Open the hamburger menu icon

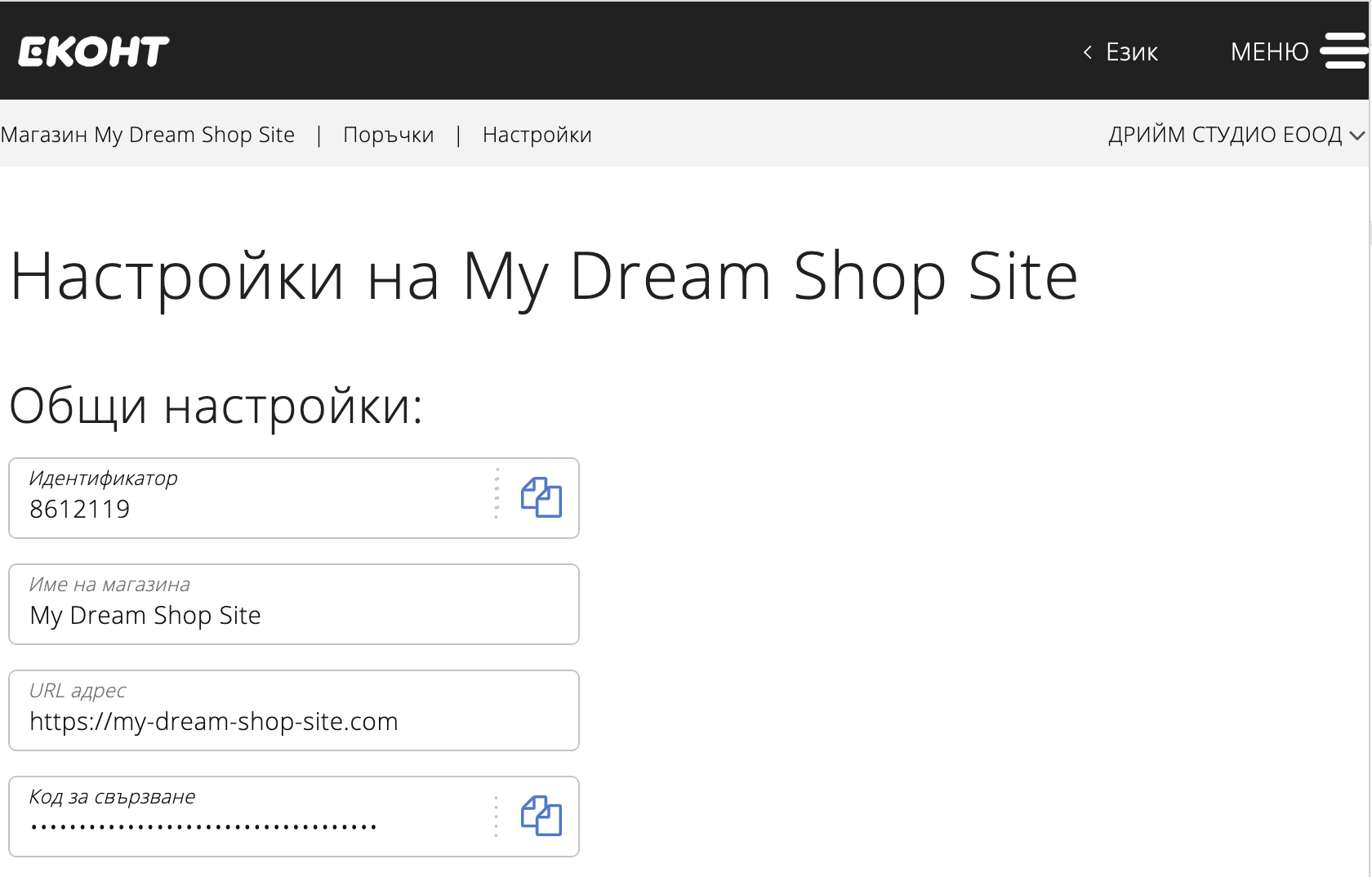tap(1343, 51)
